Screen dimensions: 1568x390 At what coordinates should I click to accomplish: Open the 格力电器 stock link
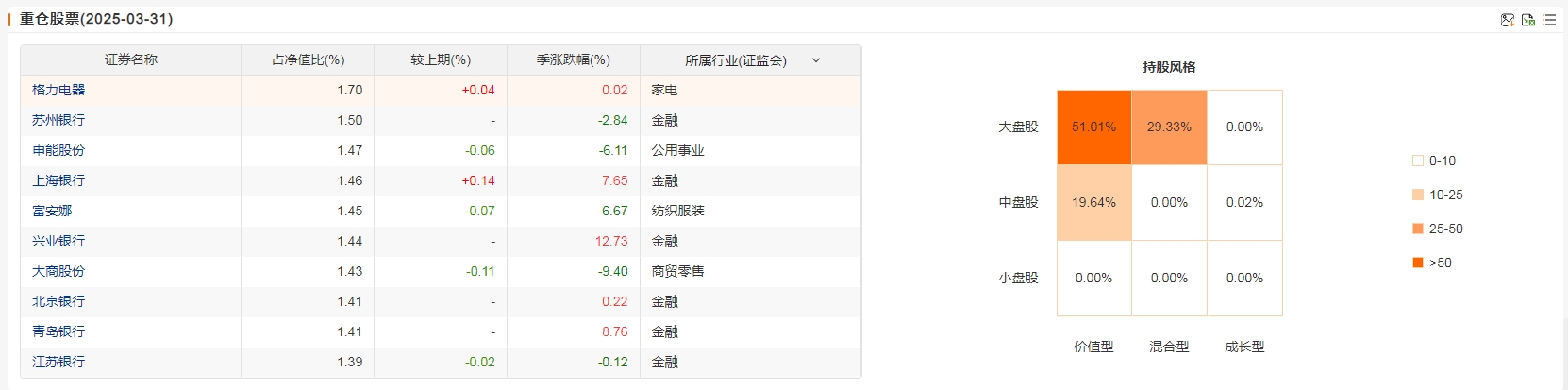(58, 90)
